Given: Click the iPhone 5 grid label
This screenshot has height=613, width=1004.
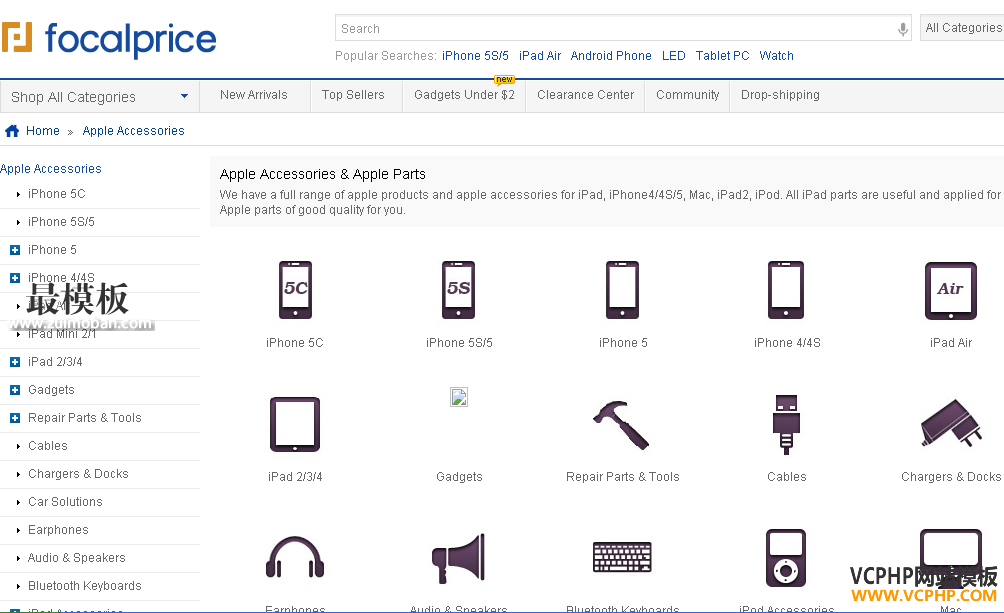Looking at the screenshot, I should (x=623, y=343).
